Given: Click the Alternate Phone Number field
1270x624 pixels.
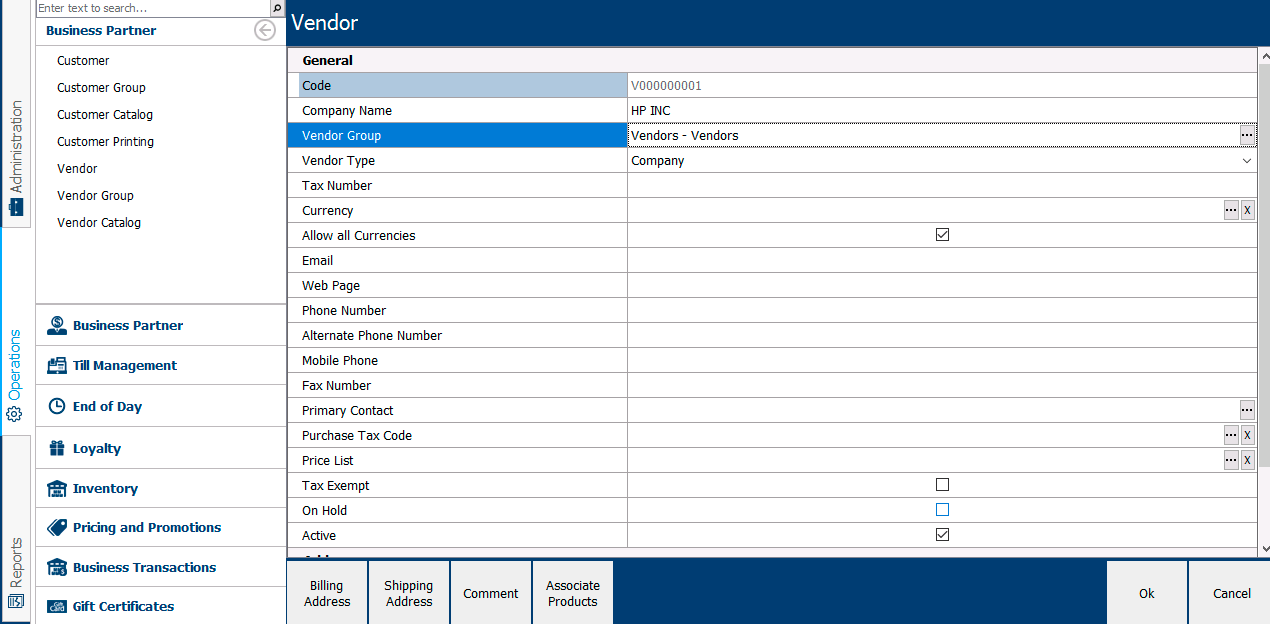Looking at the screenshot, I should [942, 335].
